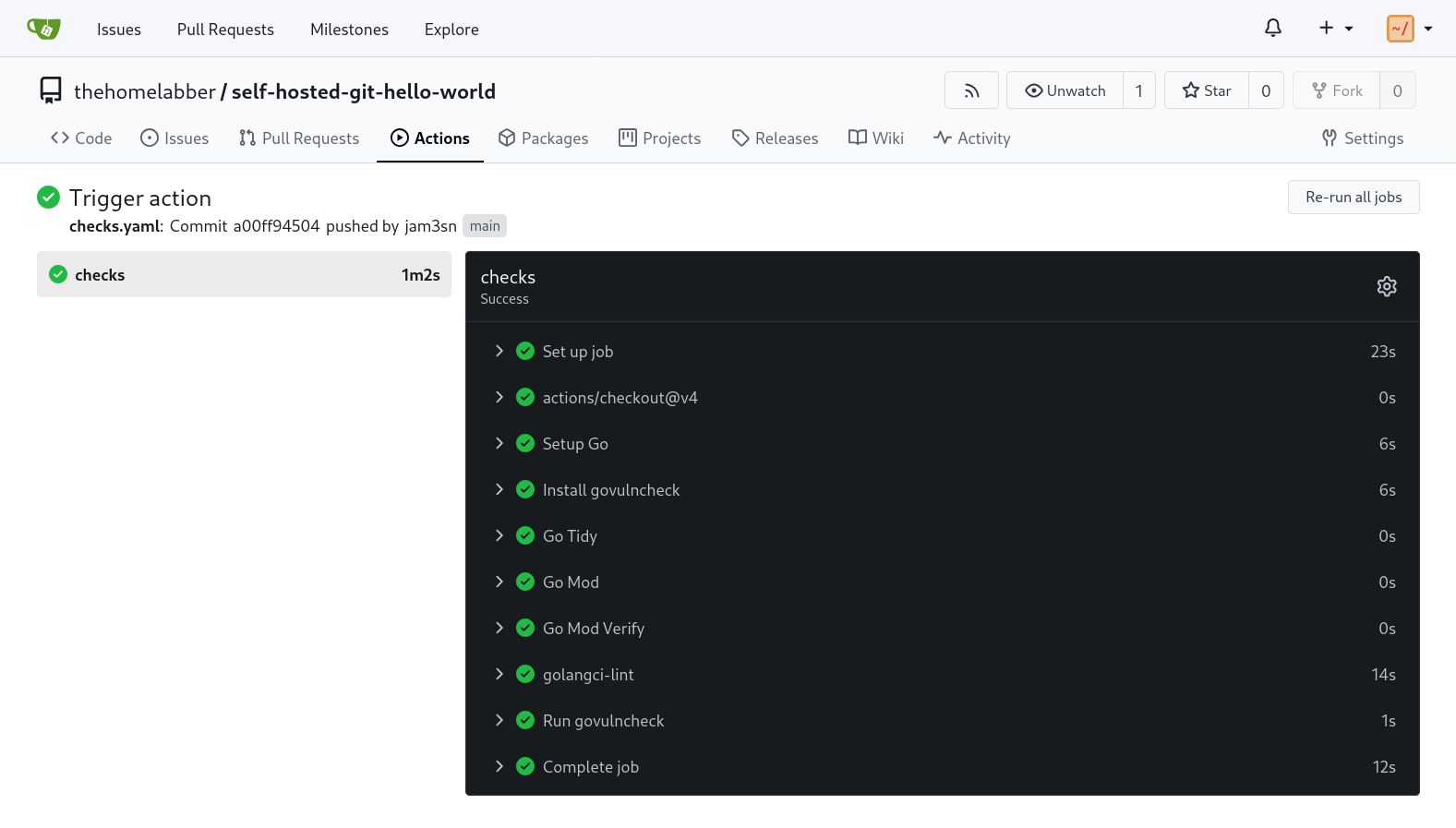Open the forks count
The image size is (1456, 828).
[x=1398, y=90]
